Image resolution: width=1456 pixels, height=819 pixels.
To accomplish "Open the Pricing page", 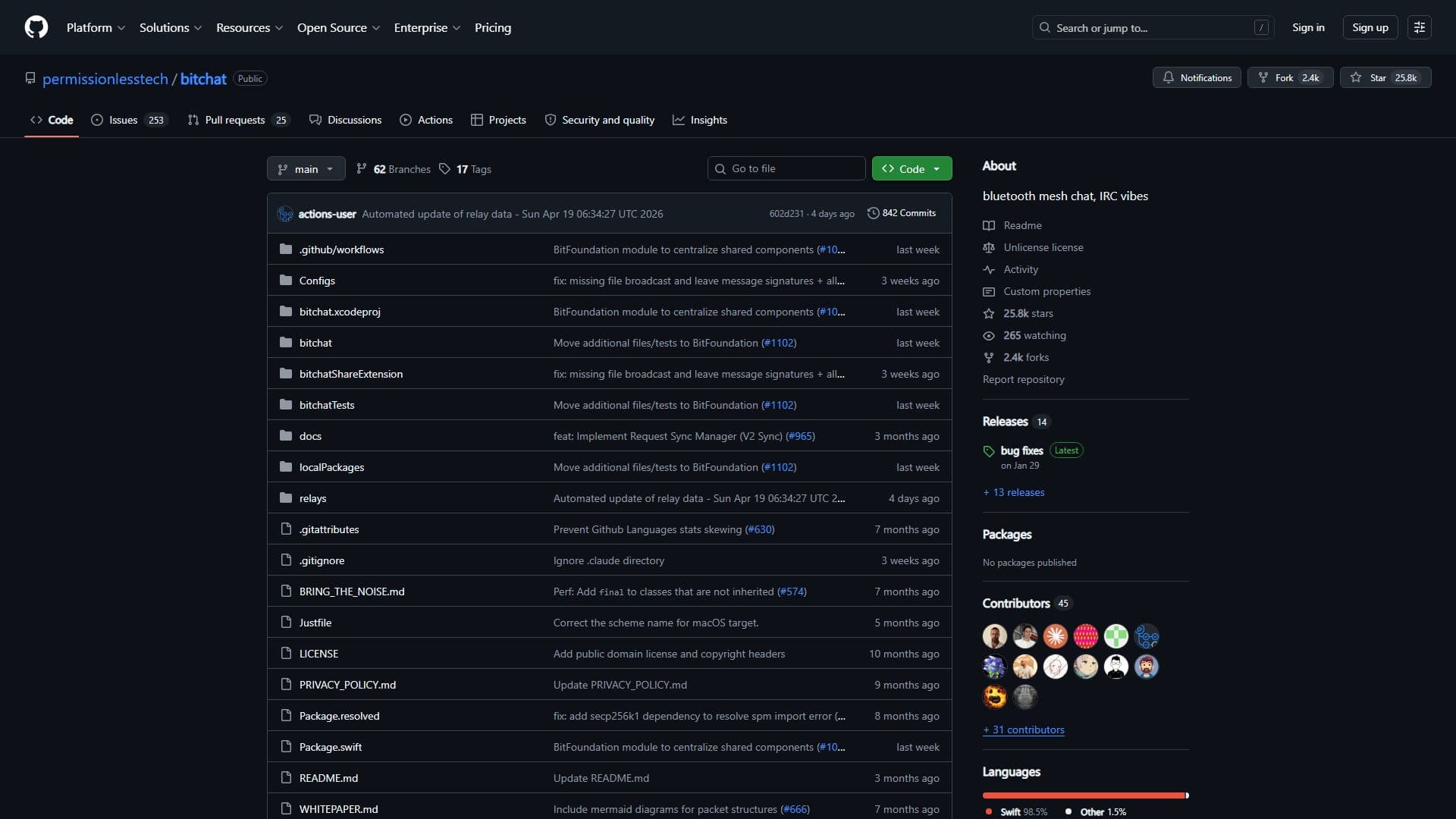I will [x=493, y=27].
